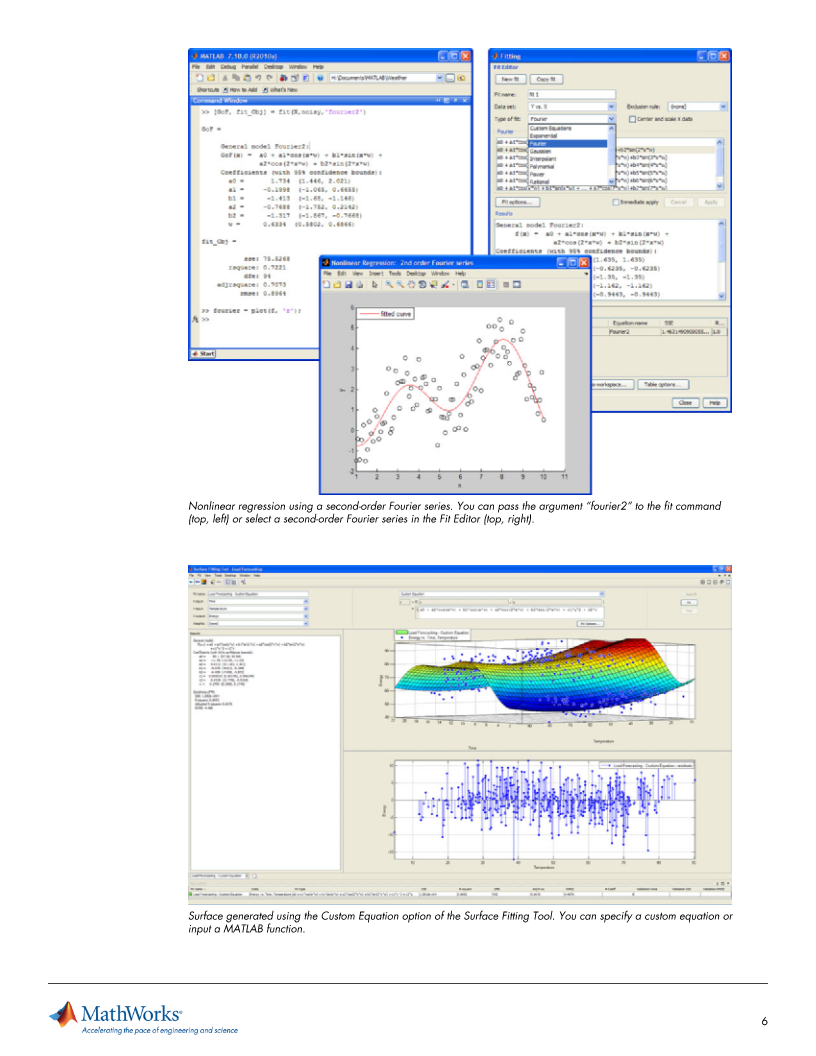This screenshot has width=816, height=1056.
Task: Click the Cut scissors icon in MATLAB toolbar
Action: 225,78
